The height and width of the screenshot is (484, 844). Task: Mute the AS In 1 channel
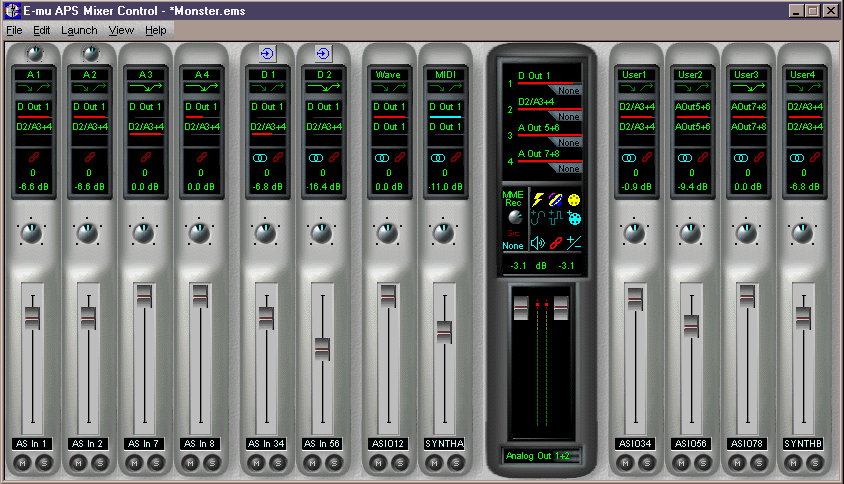click(23, 462)
